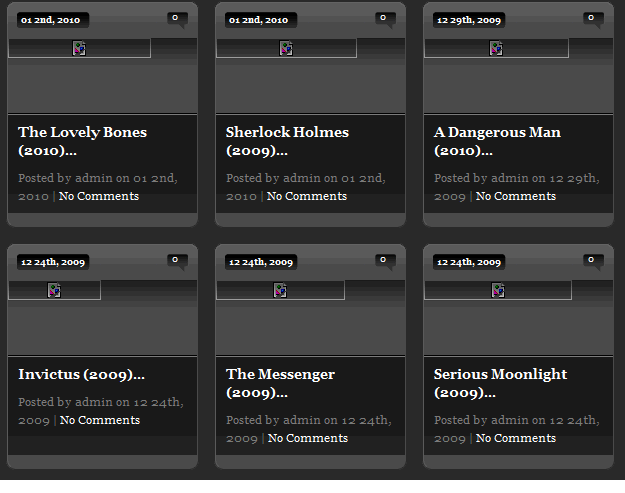Click date badge on Sherlock Holmes card
Viewport: 625px width, 493px height.
pos(261,20)
